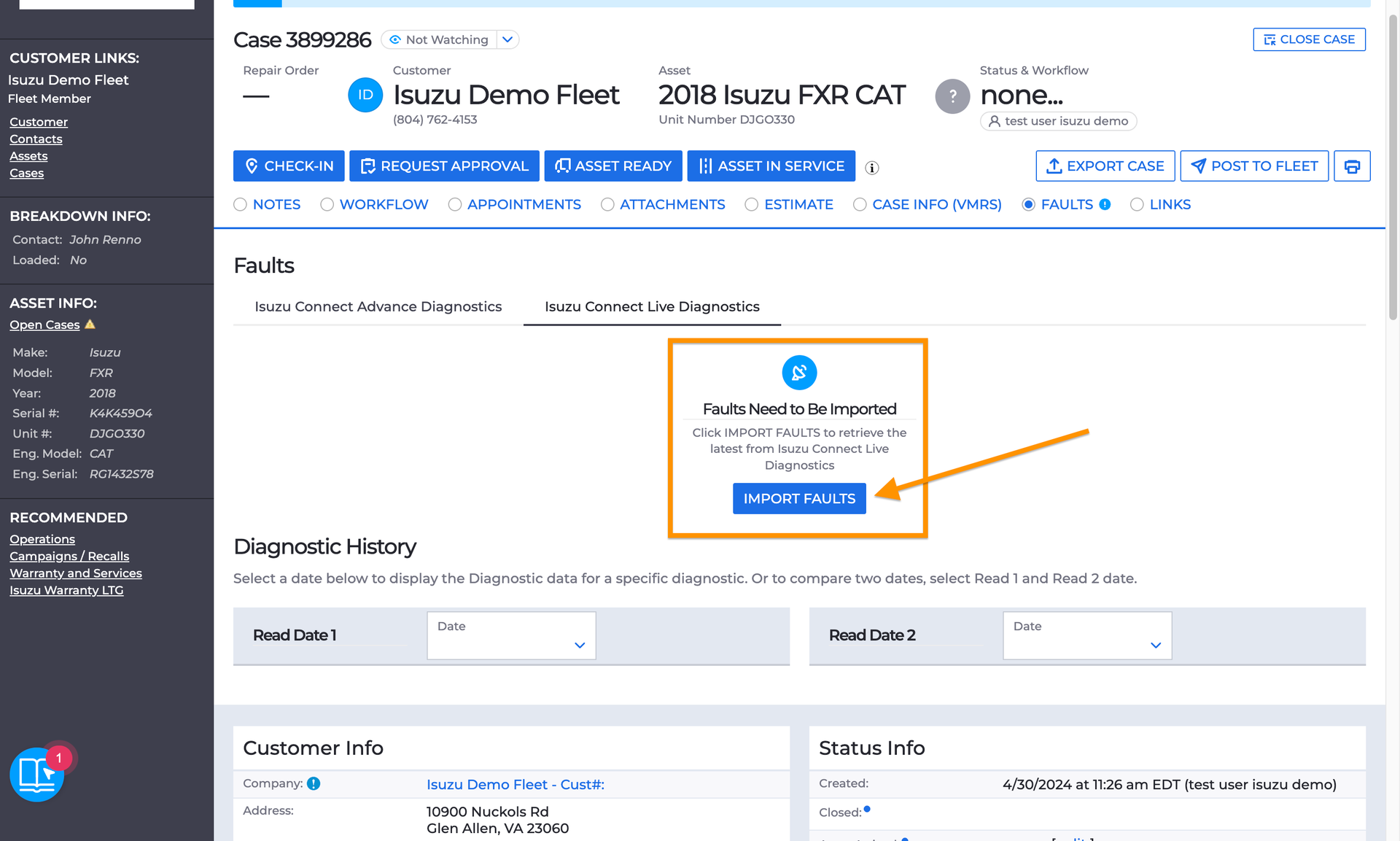The image size is (1400, 841).
Task: Click the contact name John Renno
Action: point(105,240)
